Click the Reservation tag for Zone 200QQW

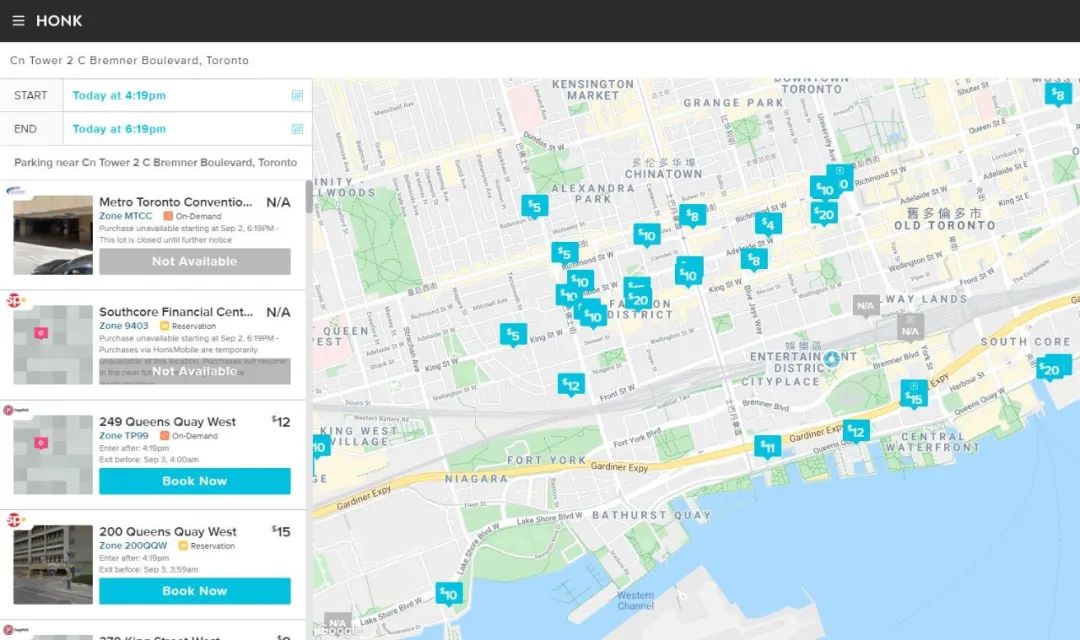[207, 546]
